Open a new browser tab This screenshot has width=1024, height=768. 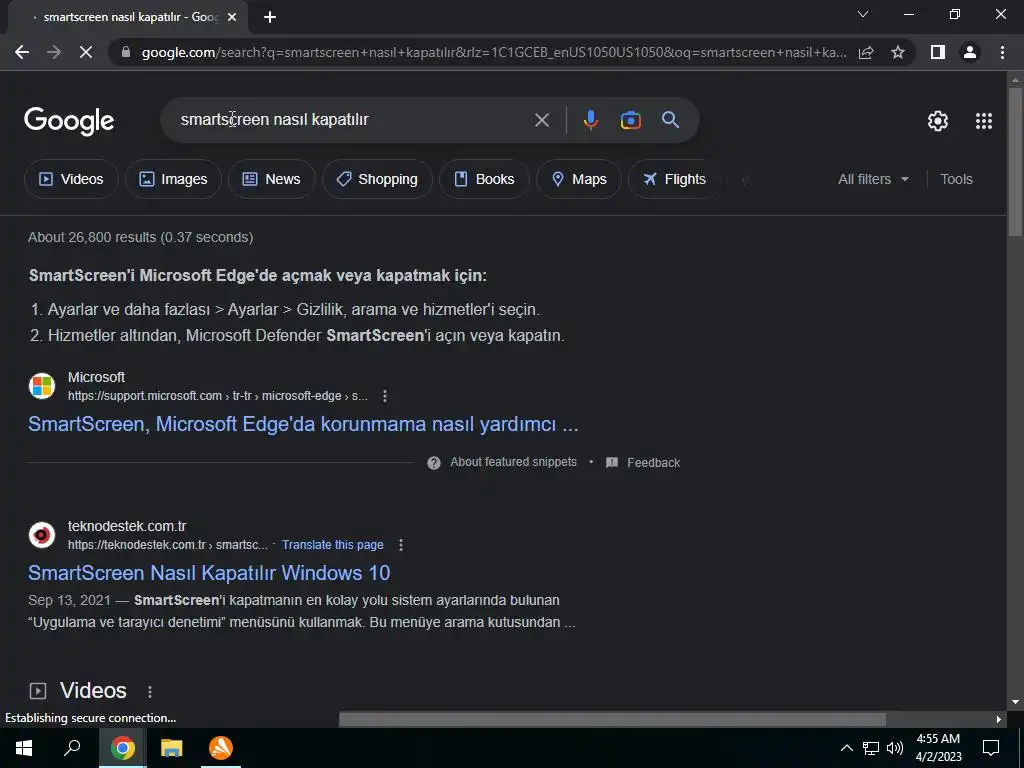(270, 17)
